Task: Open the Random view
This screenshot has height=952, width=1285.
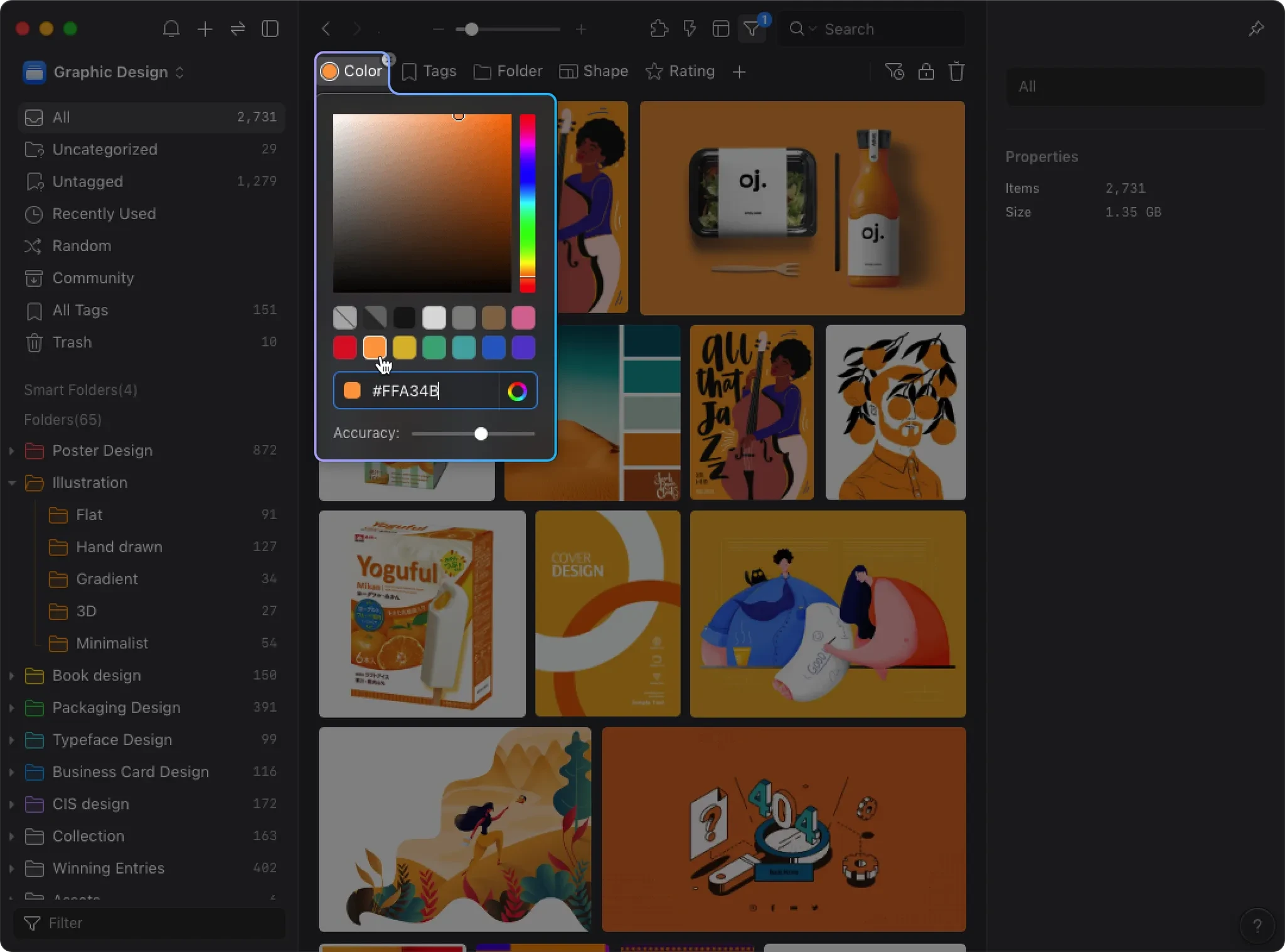Action: 151,246
